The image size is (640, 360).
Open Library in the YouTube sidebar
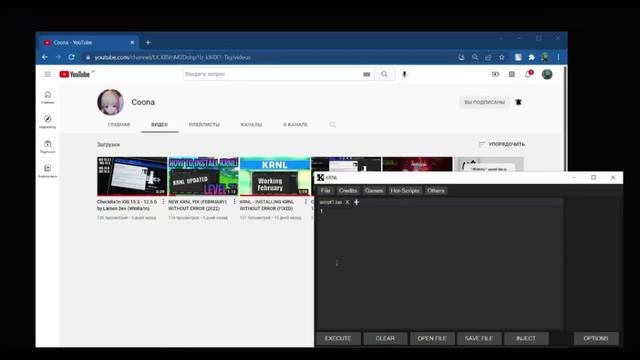[x=48, y=171]
